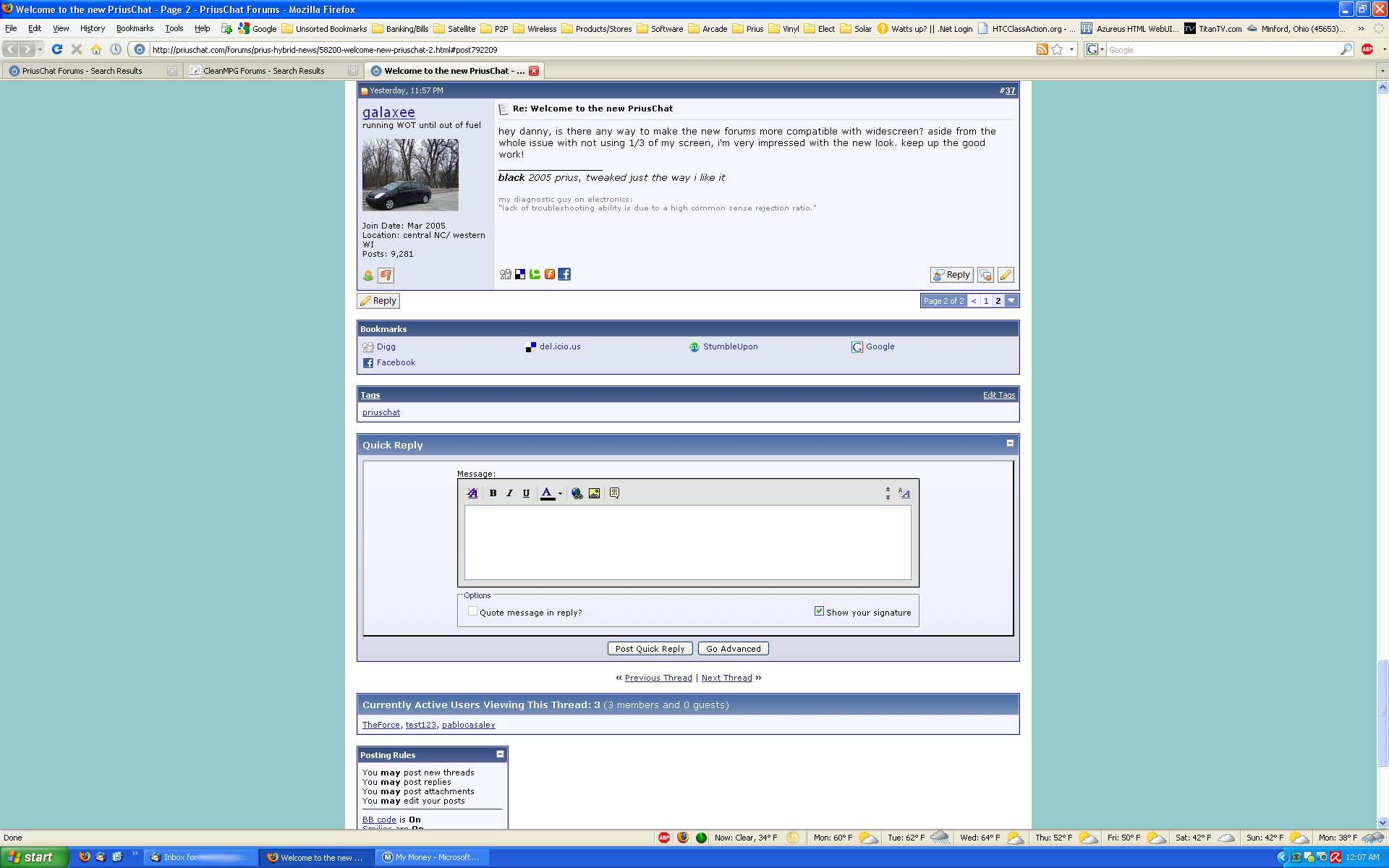
Task: Click the report post red flag icon
Action: pos(386,276)
